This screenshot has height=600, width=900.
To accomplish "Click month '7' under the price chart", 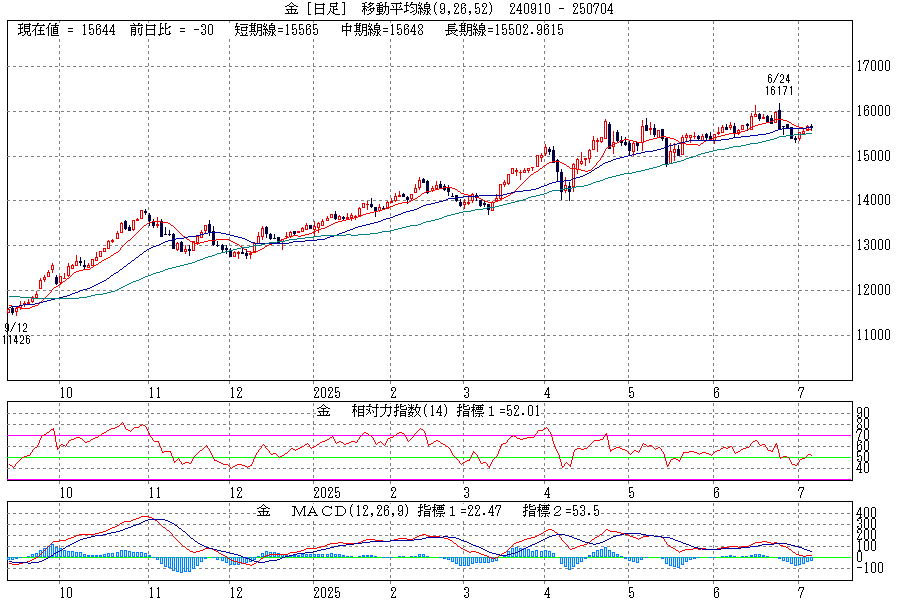I will (801, 393).
